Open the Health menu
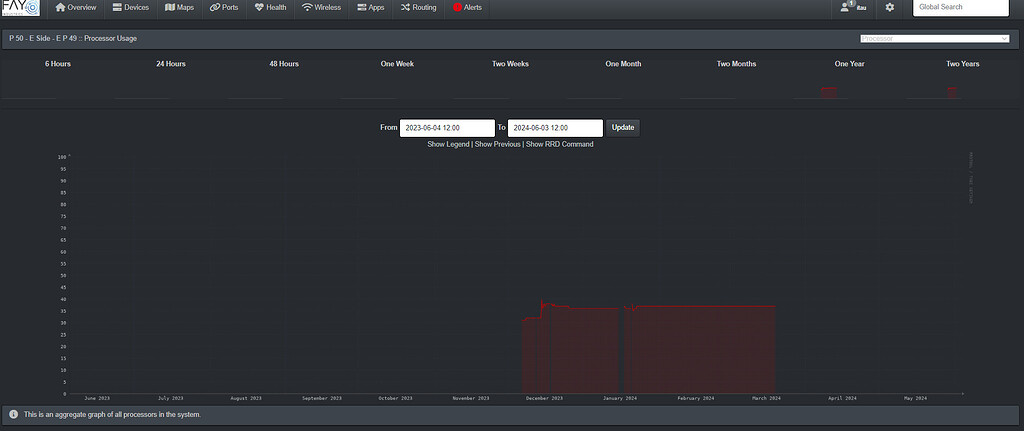Viewport: 1024px width, 431px height. (270, 8)
